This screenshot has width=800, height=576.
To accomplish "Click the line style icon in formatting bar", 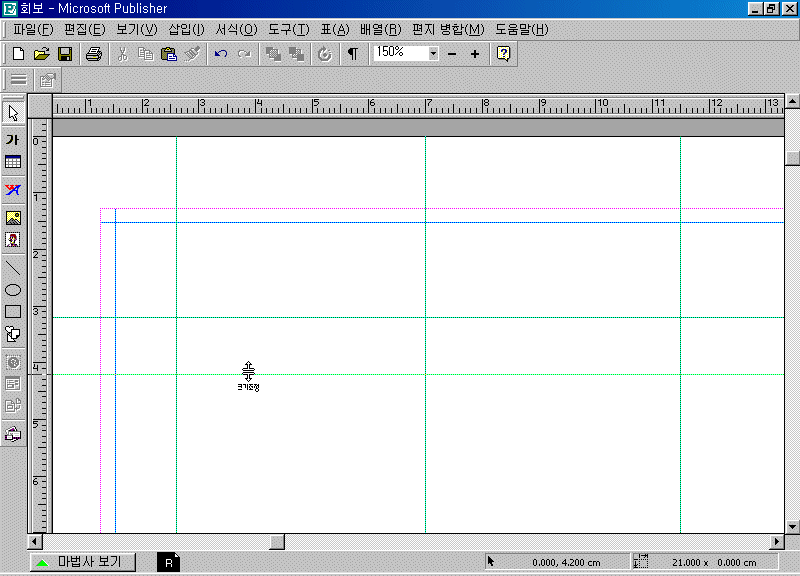I will point(19,80).
